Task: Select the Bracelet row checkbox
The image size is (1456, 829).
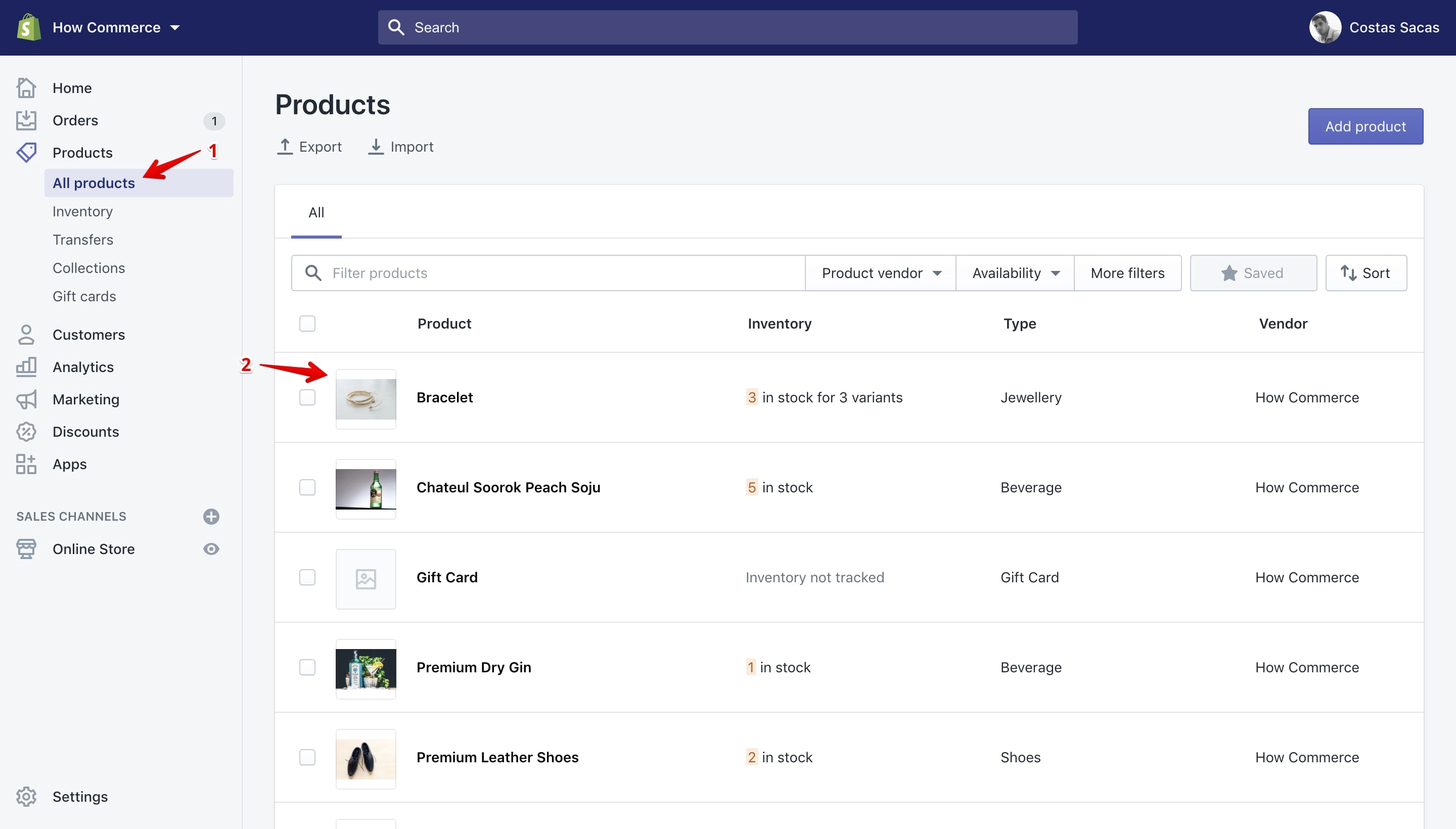Action: click(307, 397)
